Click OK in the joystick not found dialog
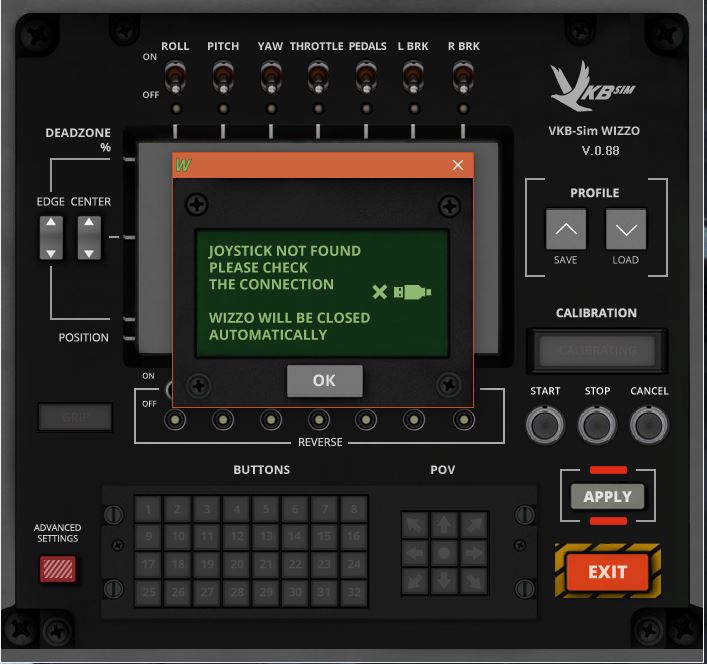707x664 pixels. (324, 380)
